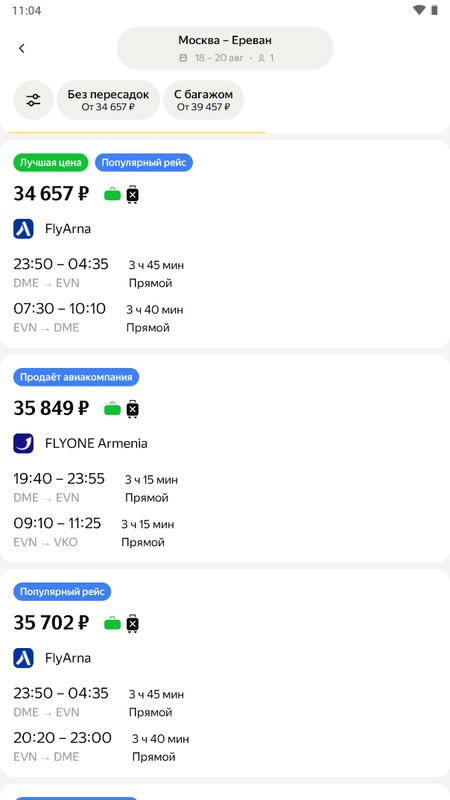Viewport: 450px width, 800px height.
Task: Open the filters sliders icon
Action: tap(33, 100)
